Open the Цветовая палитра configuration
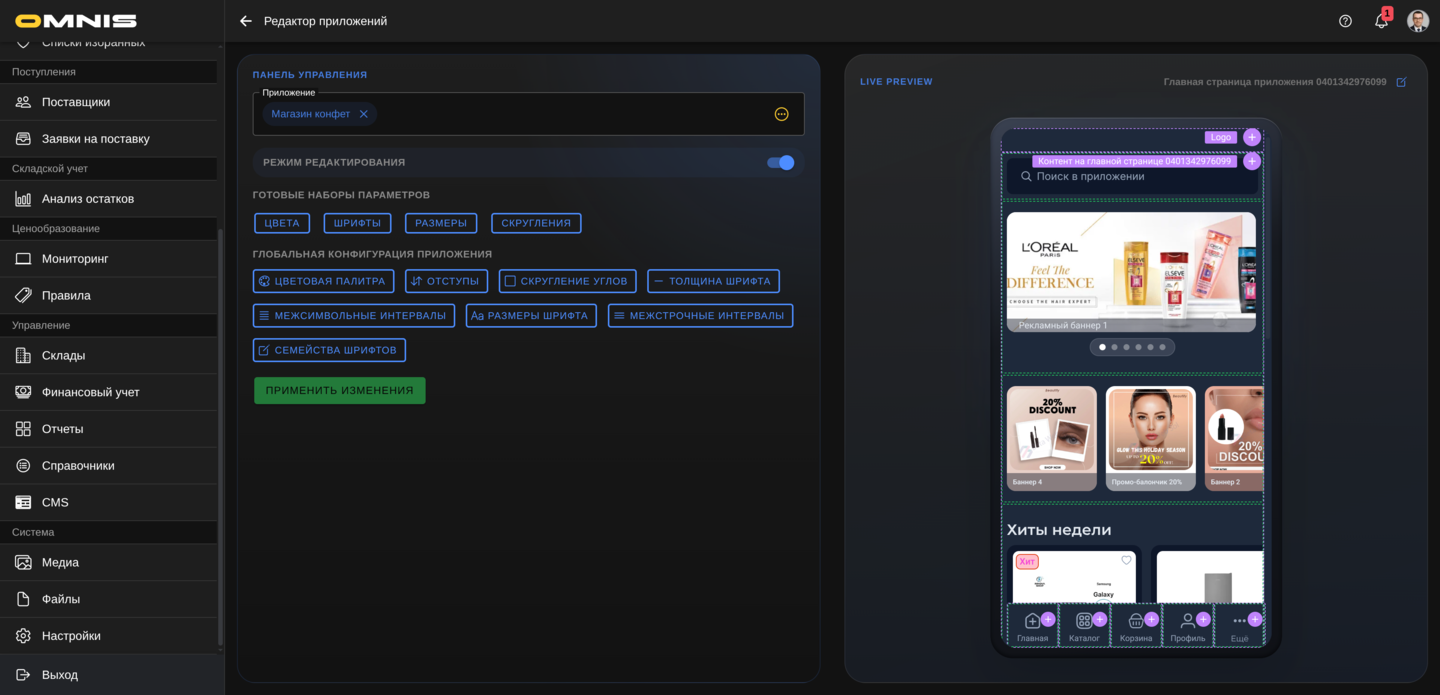The height and width of the screenshot is (695, 1440). [x=323, y=281]
